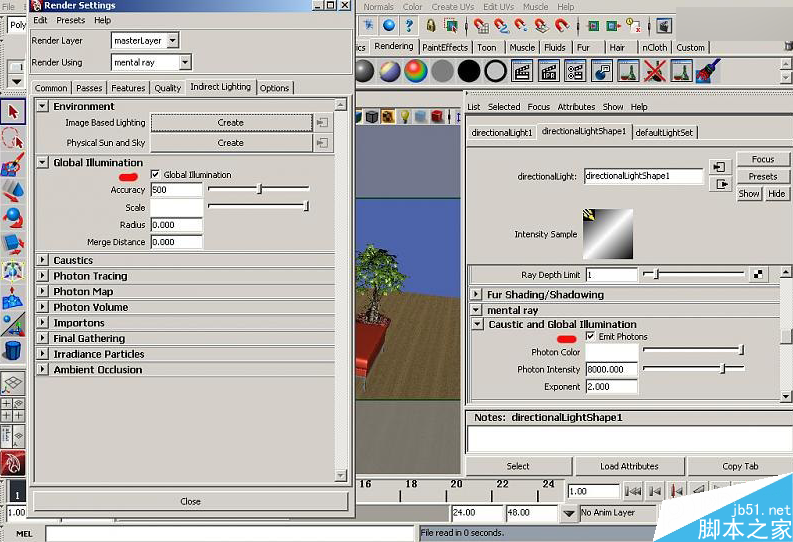The height and width of the screenshot is (542, 793).
Task: Select the directionalLight1 tab
Action: [x=502, y=132]
